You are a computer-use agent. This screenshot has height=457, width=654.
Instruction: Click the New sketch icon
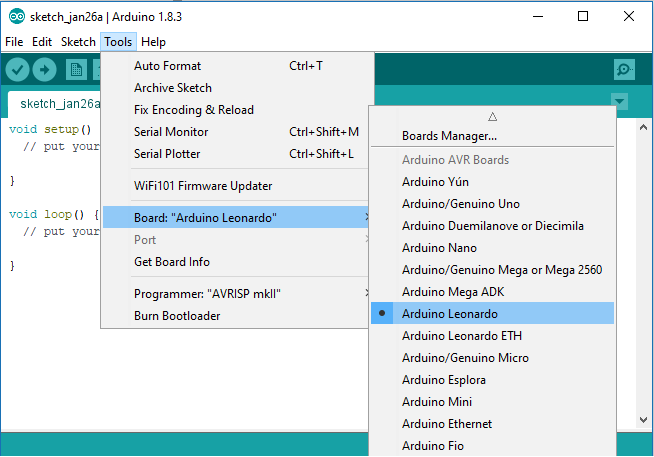coord(76,69)
